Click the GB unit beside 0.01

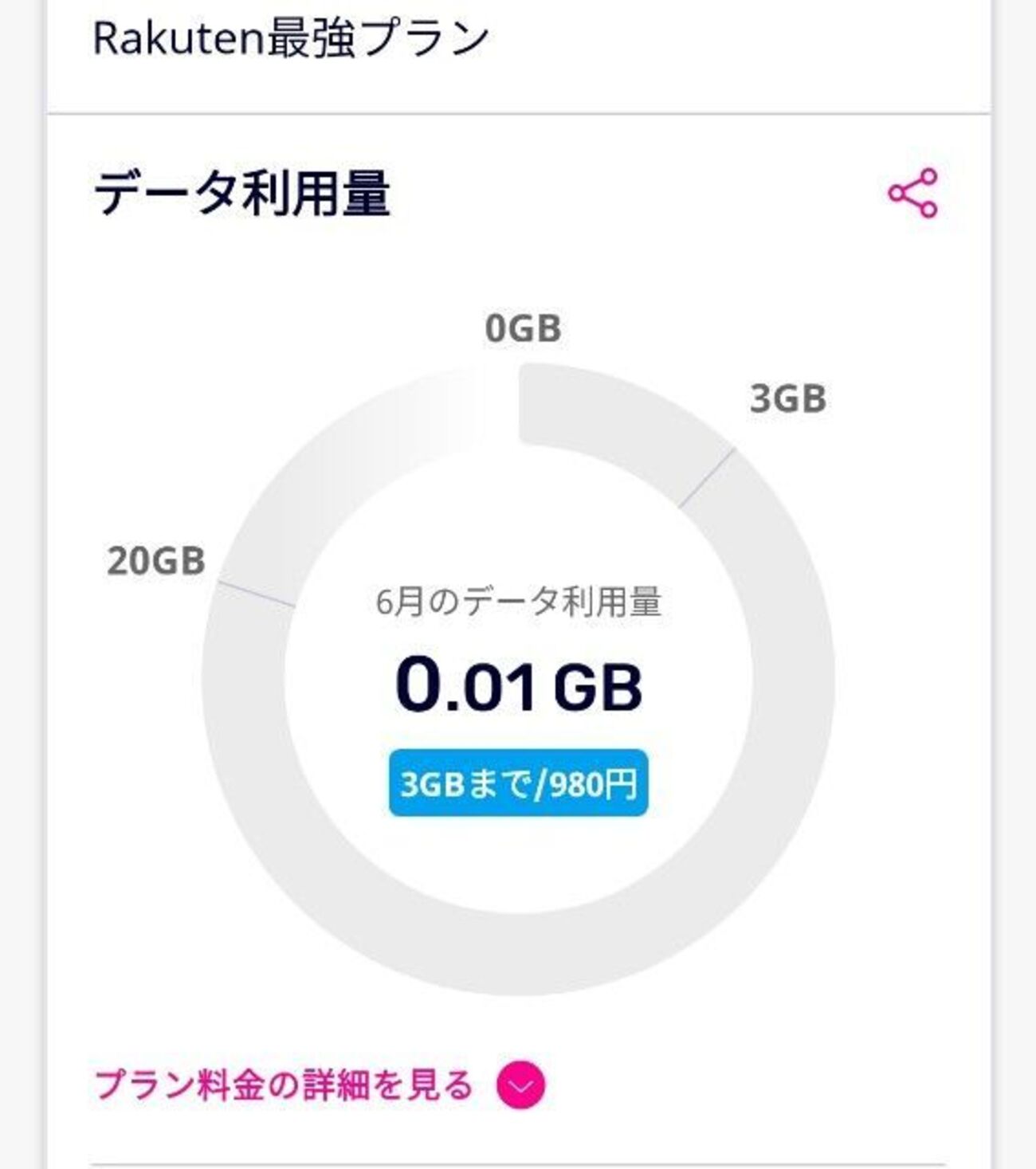pos(598,688)
